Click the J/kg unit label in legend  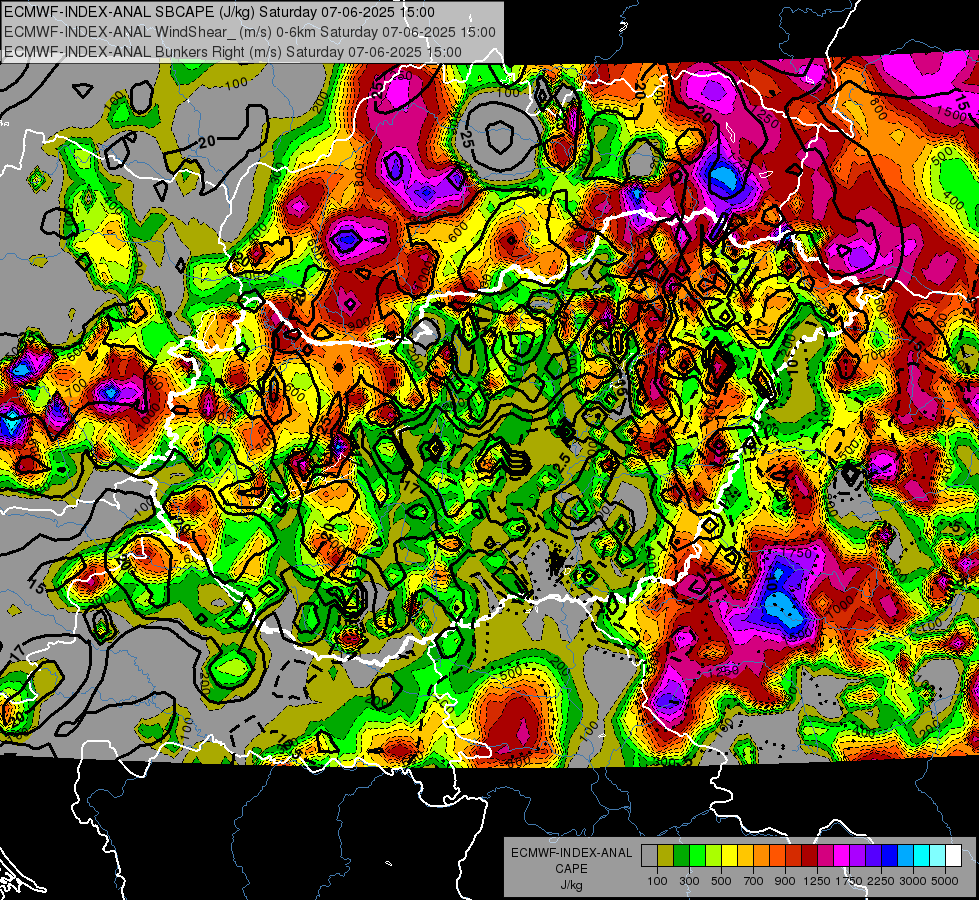pyautogui.click(x=571, y=885)
